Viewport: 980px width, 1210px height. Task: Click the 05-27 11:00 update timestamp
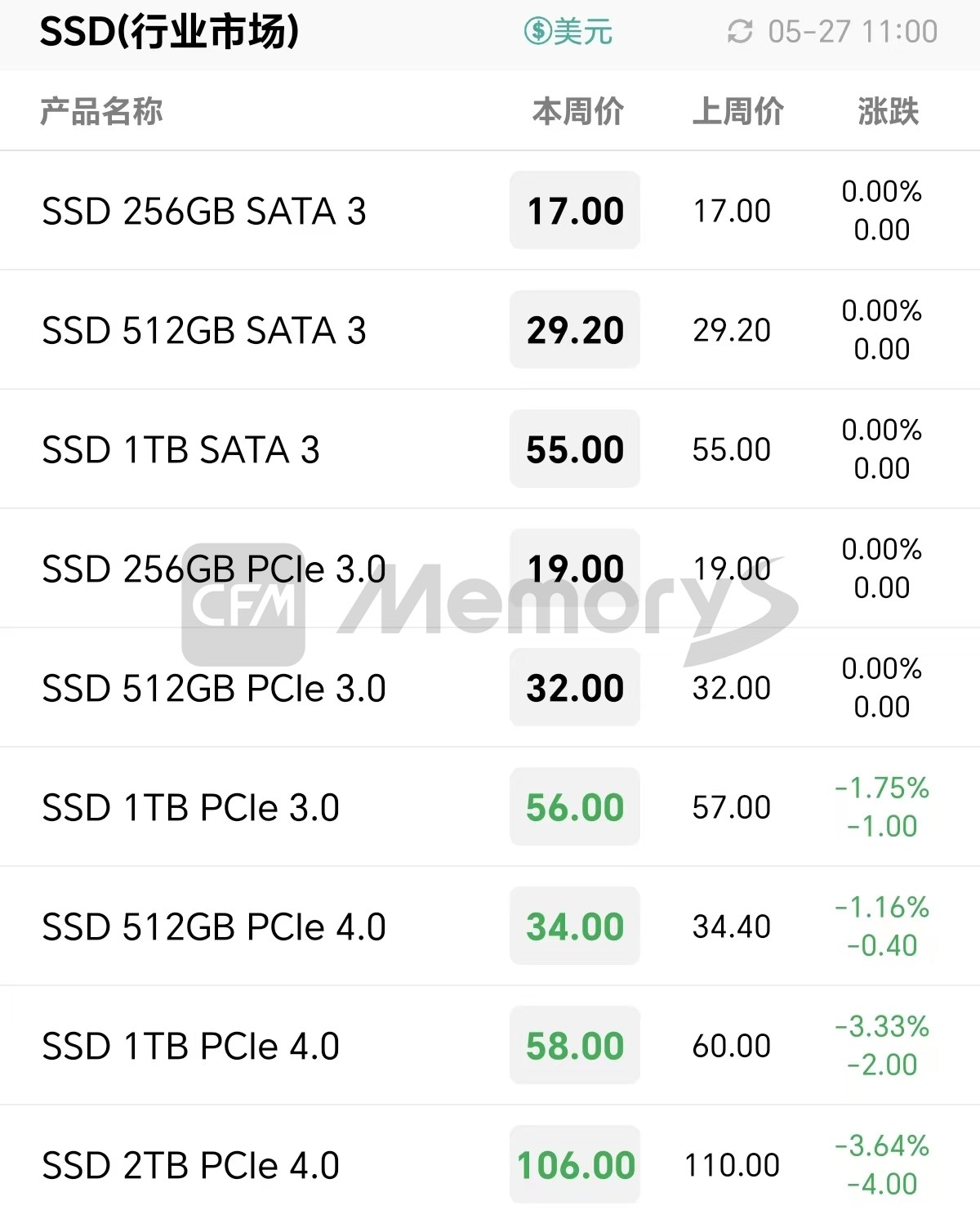click(x=853, y=32)
